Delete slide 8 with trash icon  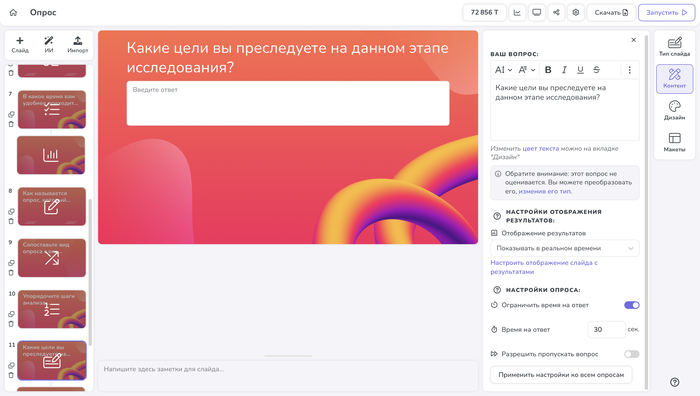11,221
